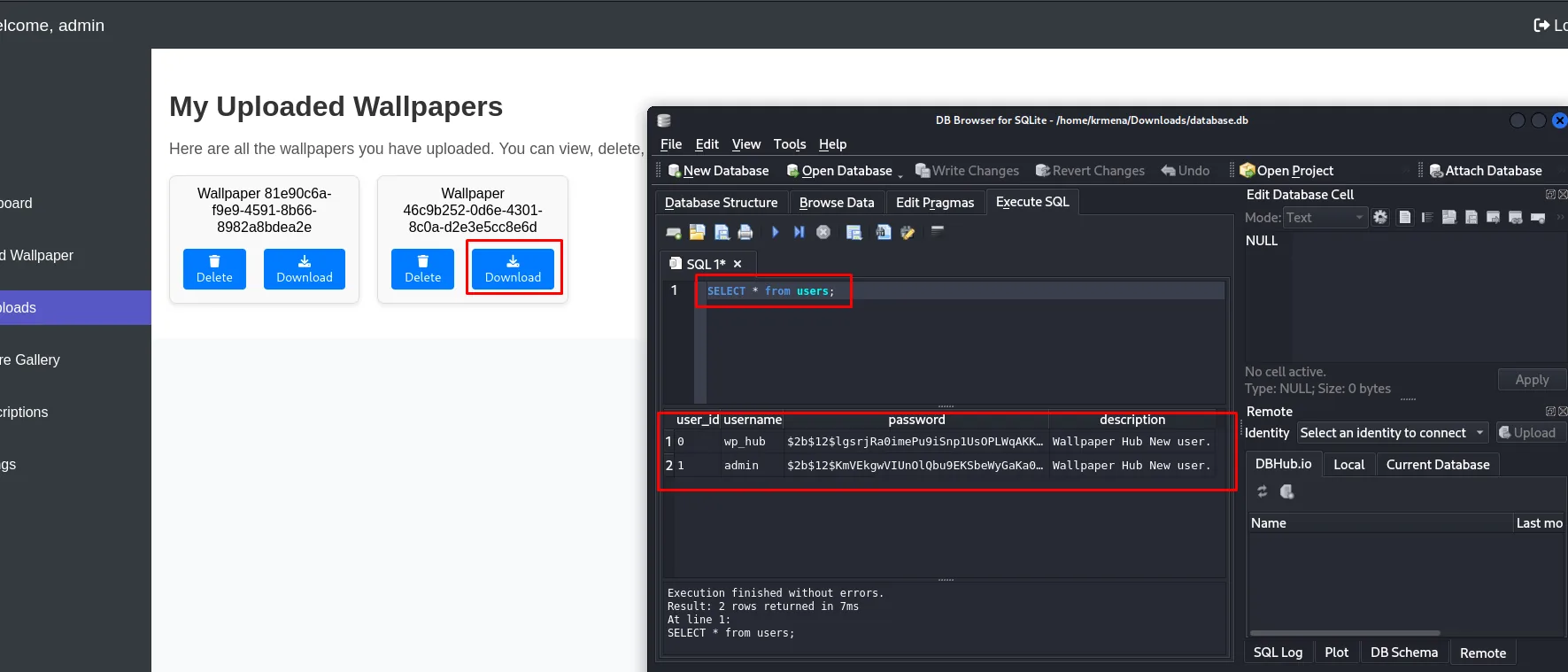The image size is (1568, 672).
Task: Click Apply in Edit Database Cell panel
Action: click(x=1532, y=380)
